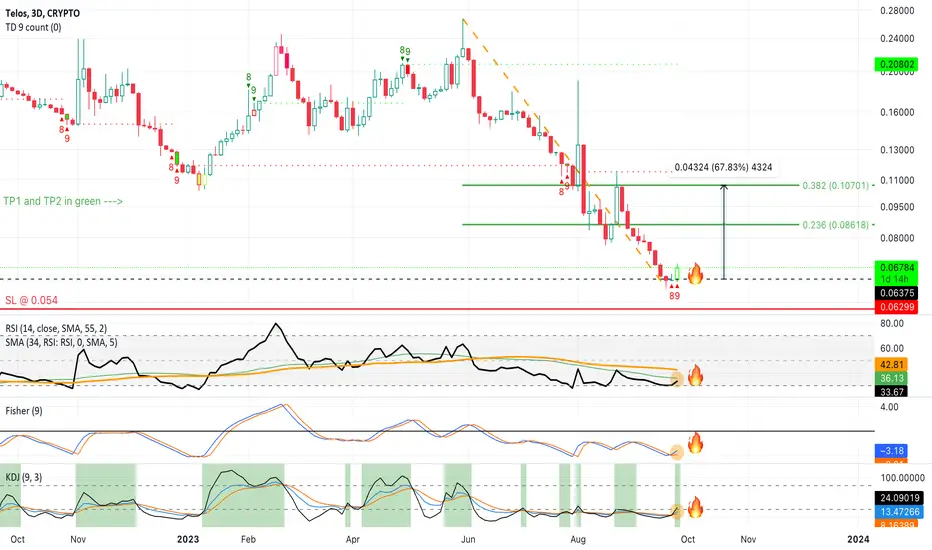
Task: Click the blue 13.47266 KDJ value tag
Action: click(900, 511)
